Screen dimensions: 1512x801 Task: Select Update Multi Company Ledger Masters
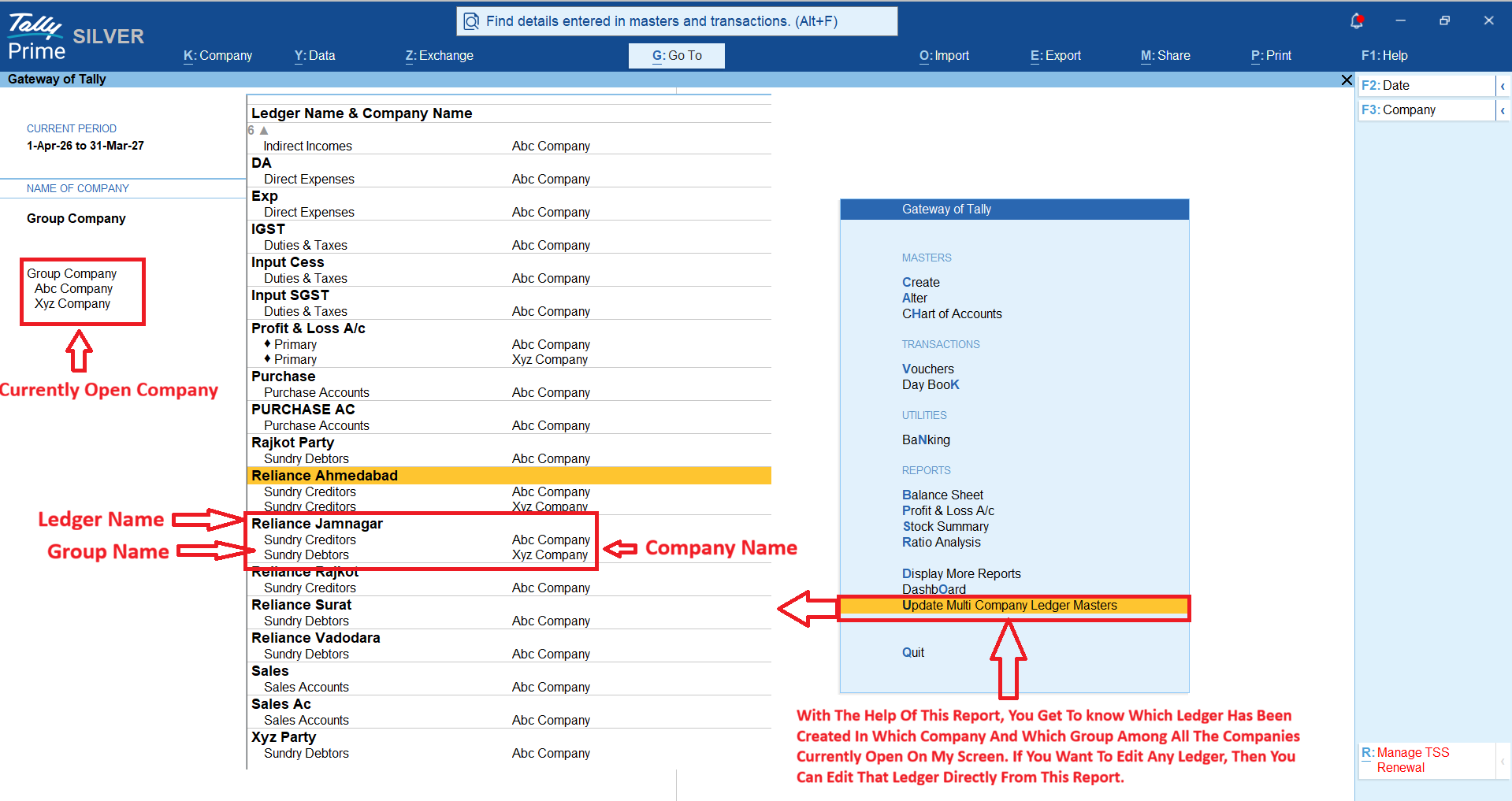(x=1013, y=606)
